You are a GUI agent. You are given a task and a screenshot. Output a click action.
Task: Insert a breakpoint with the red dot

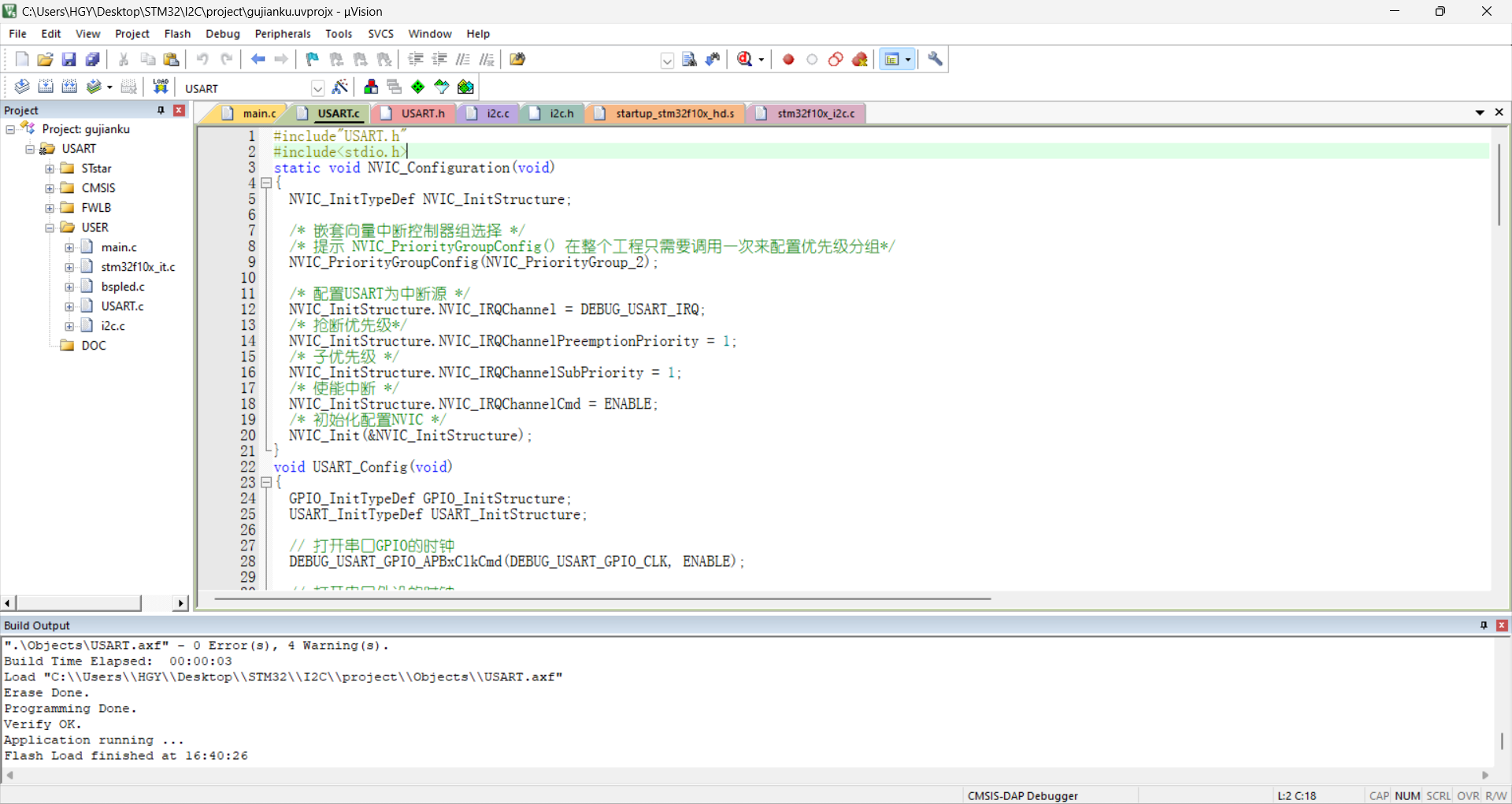point(788,59)
